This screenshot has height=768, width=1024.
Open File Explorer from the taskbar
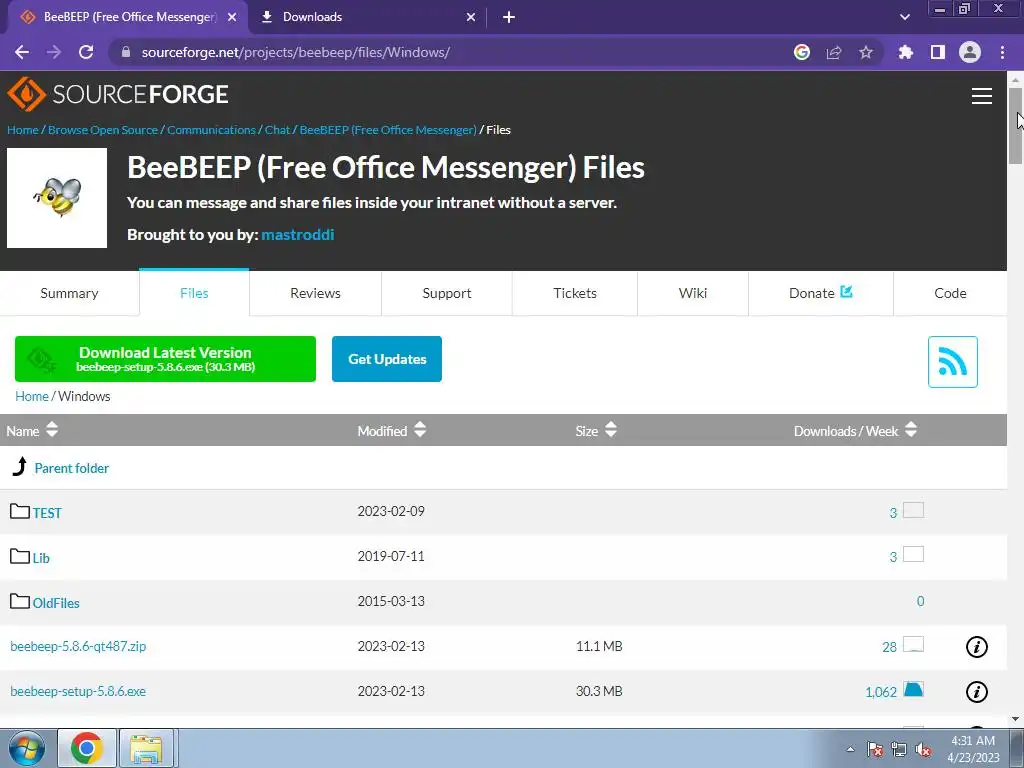(146, 748)
